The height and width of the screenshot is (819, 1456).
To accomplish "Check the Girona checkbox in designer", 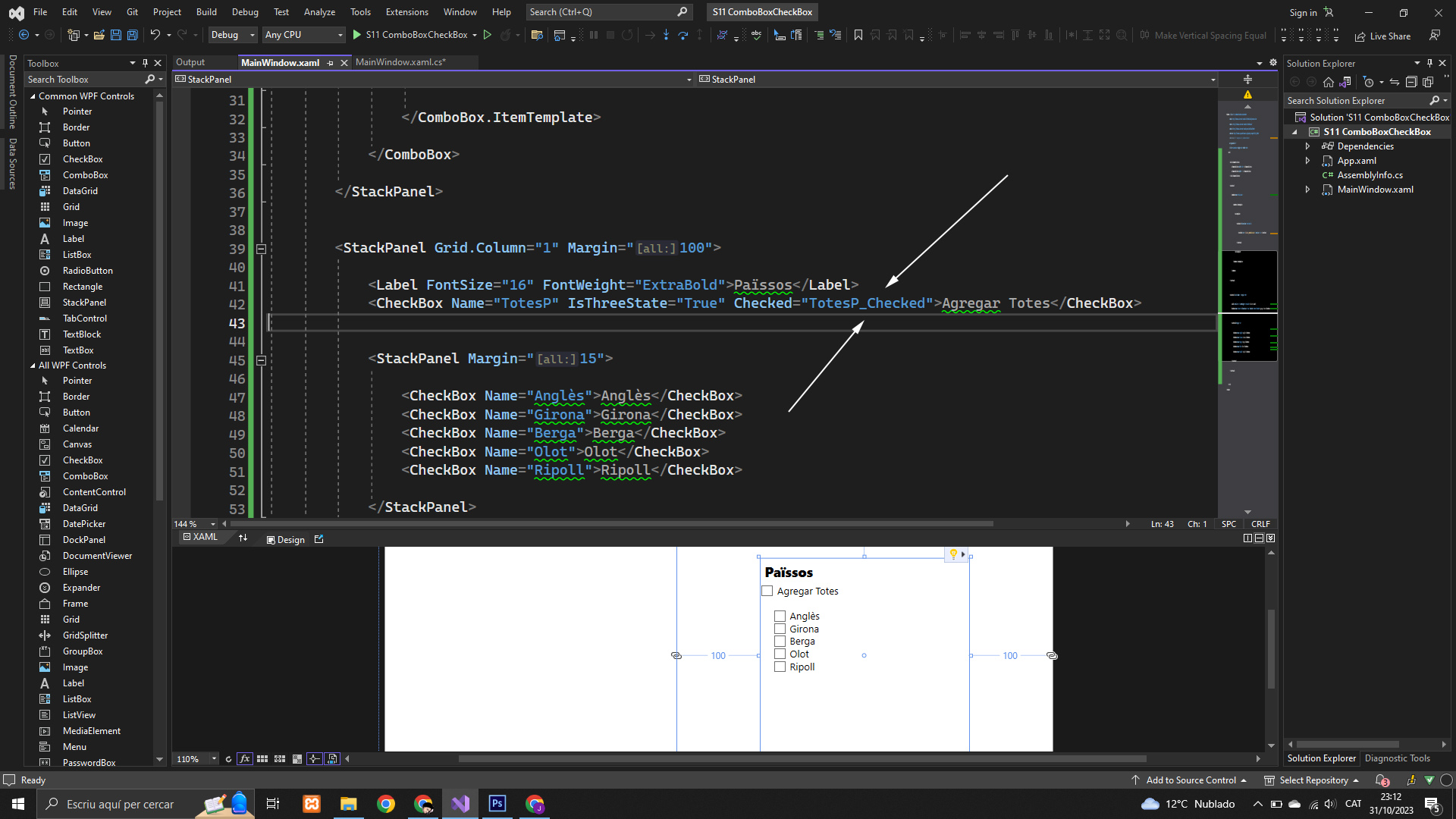I will (780, 629).
